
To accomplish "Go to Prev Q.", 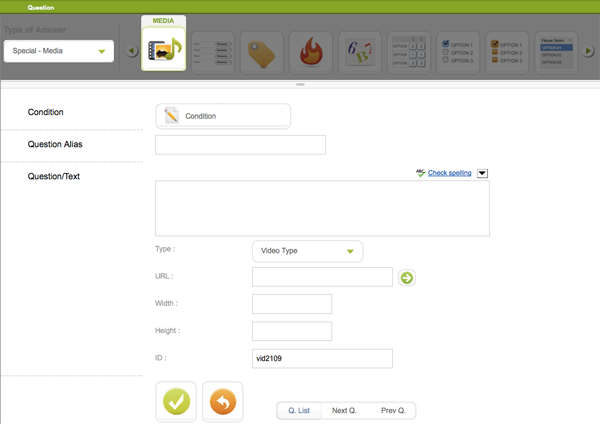I will tap(392, 411).
